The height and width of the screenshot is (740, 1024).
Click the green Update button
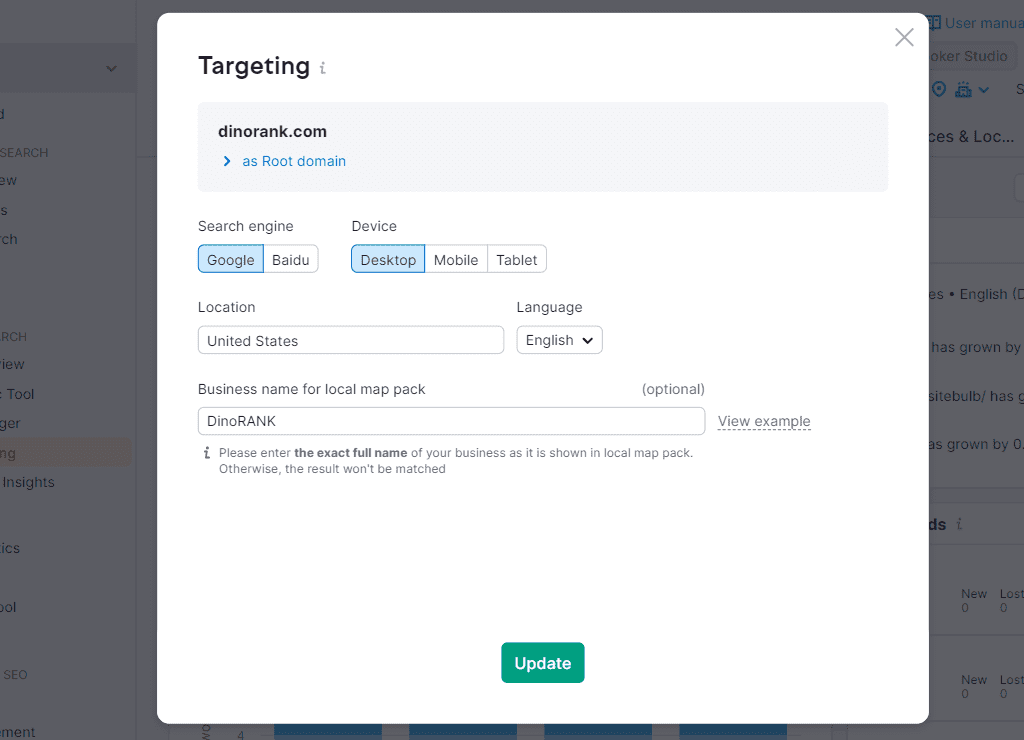tap(543, 663)
